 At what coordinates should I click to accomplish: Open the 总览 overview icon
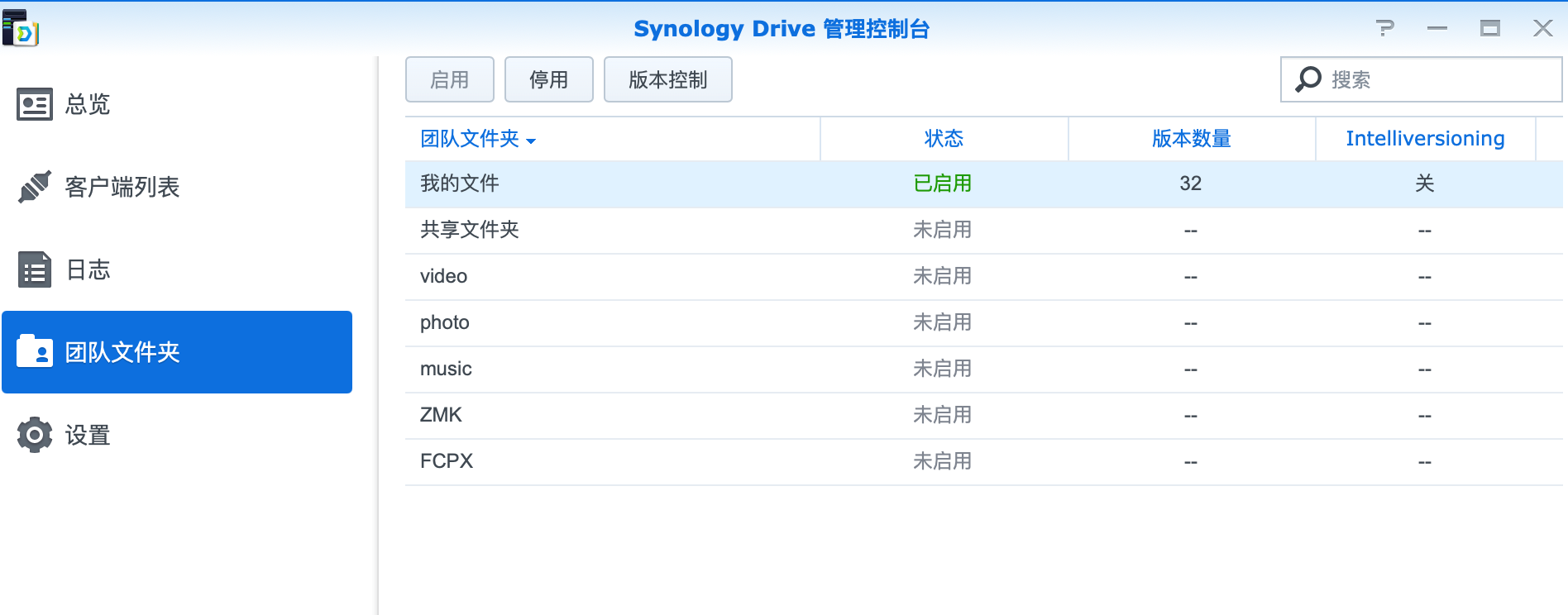coord(35,104)
